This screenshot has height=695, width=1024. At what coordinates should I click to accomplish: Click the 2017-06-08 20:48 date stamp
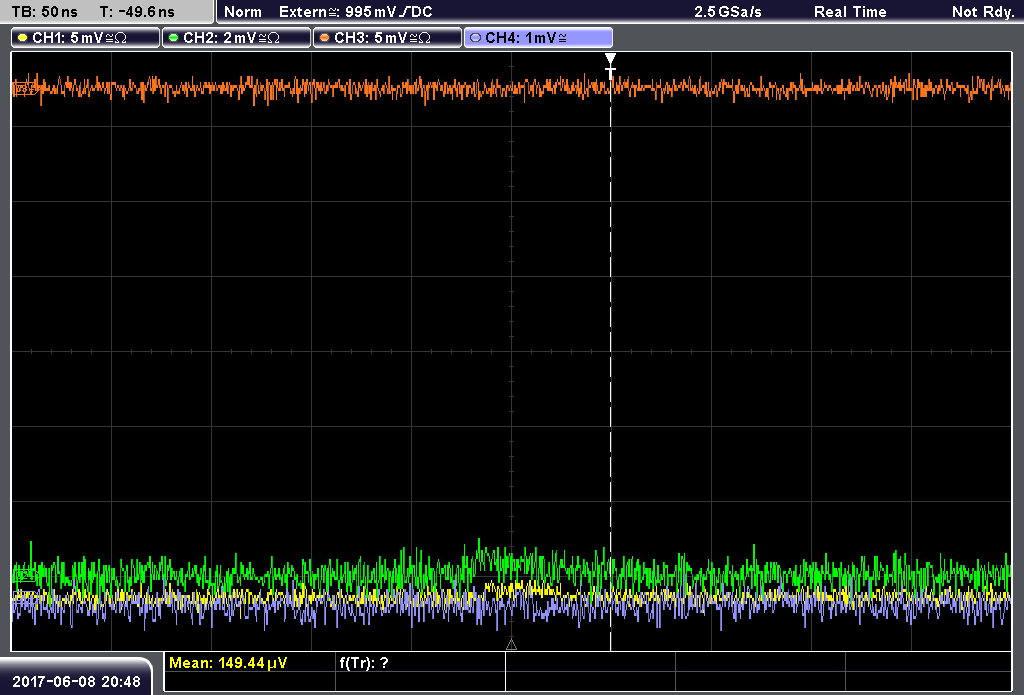coord(76,681)
